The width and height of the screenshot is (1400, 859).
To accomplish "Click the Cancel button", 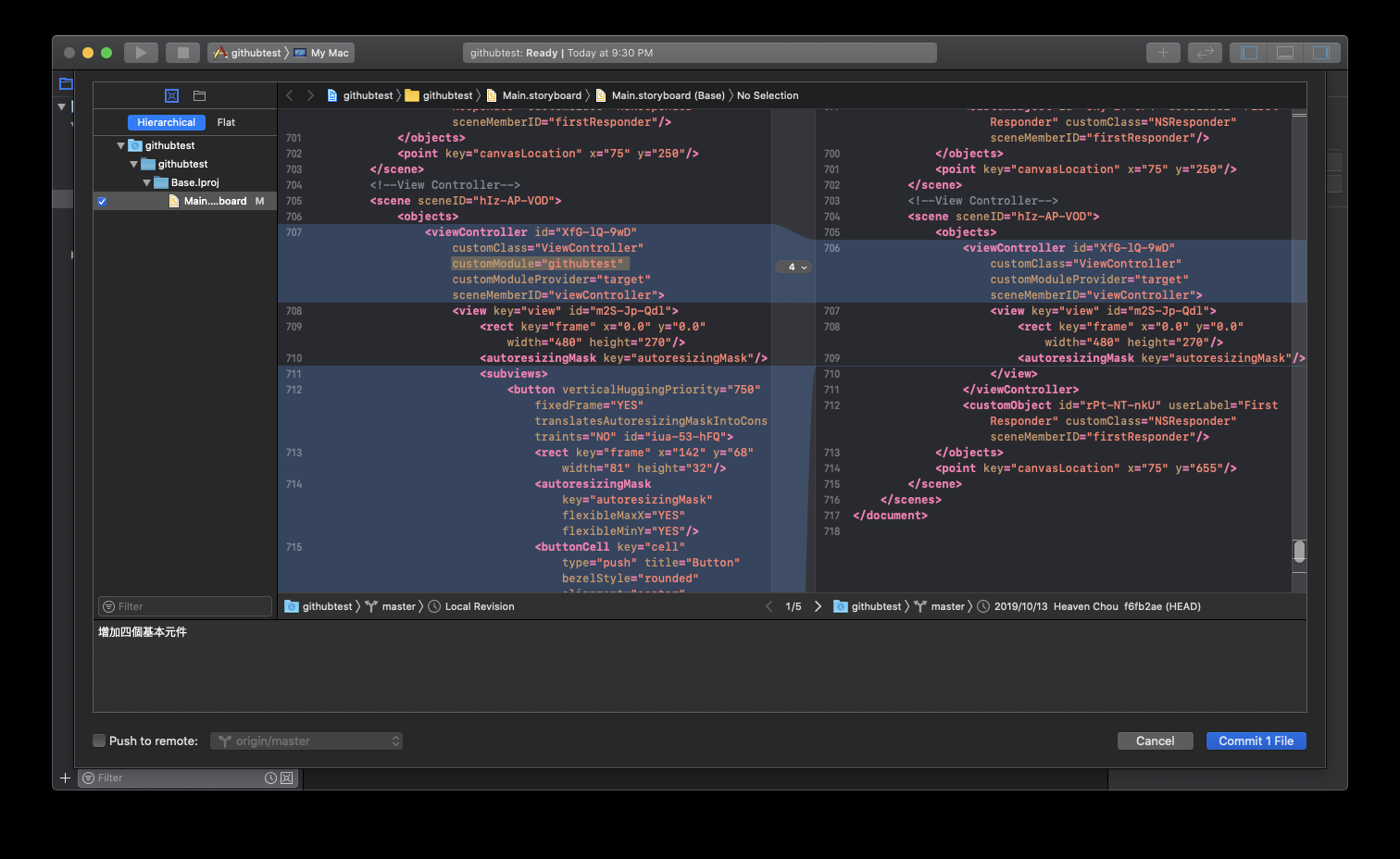I will [x=1155, y=741].
